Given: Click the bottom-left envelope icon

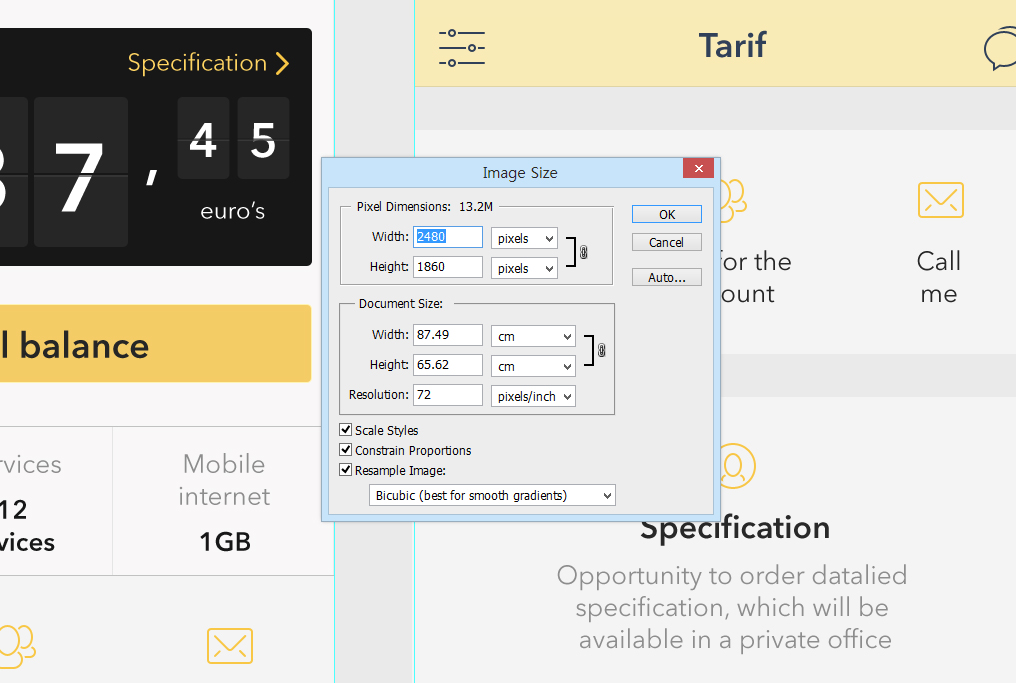Looking at the screenshot, I should click(x=230, y=645).
